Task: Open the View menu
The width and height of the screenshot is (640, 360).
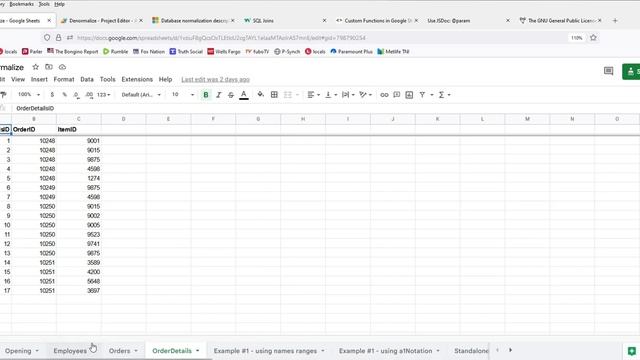Action: click(18, 79)
